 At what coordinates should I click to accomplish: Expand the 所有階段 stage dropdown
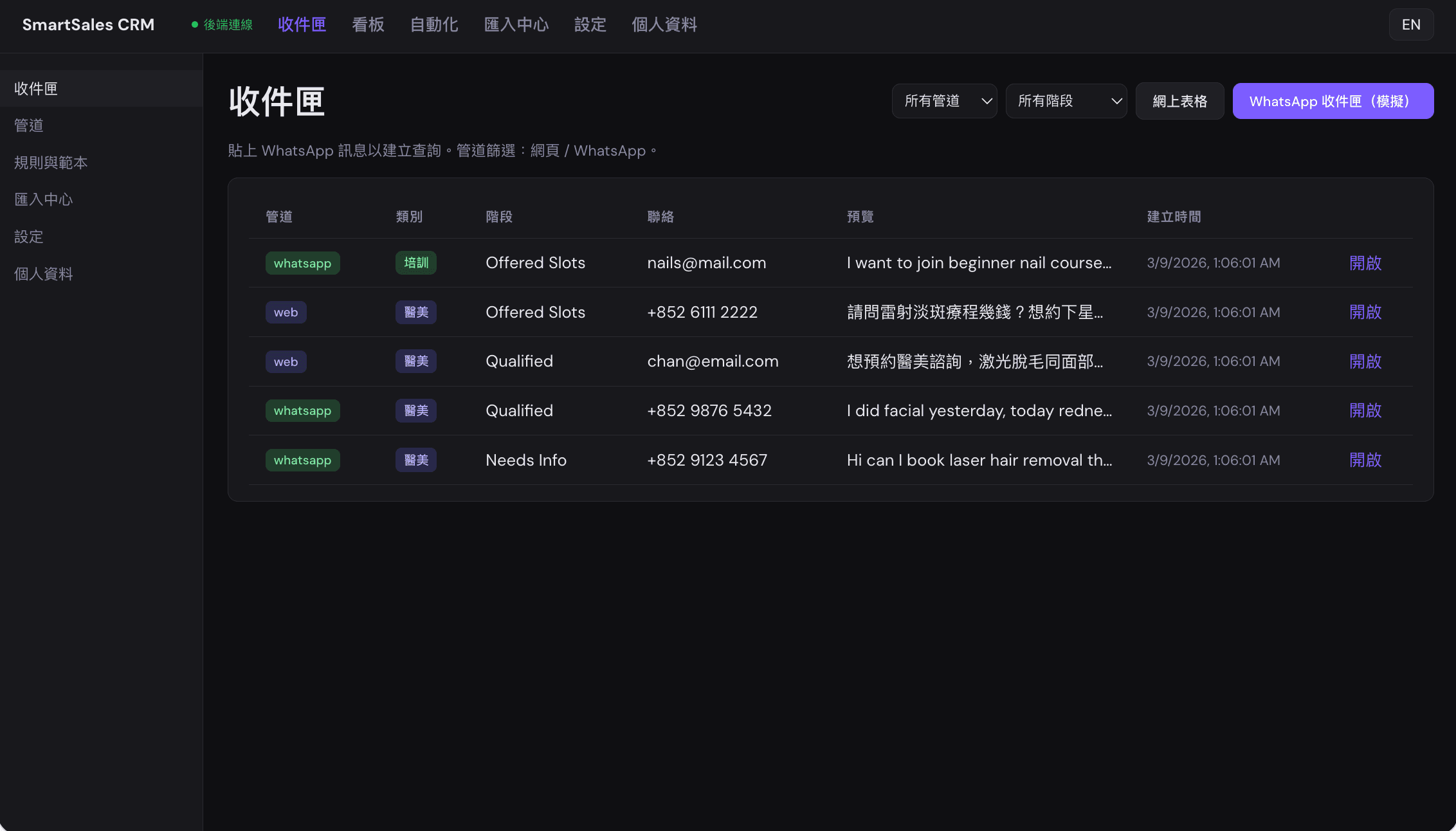tap(1066, 101)
